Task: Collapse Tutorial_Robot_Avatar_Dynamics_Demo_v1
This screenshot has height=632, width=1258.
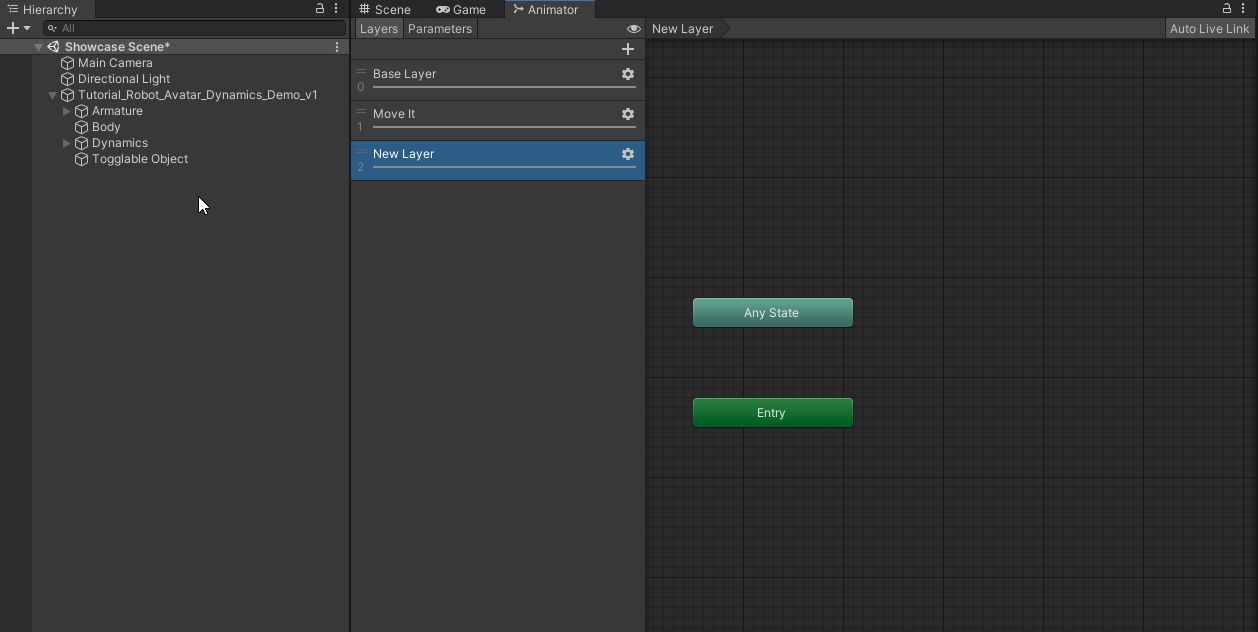Action: [x=52, y=95]
